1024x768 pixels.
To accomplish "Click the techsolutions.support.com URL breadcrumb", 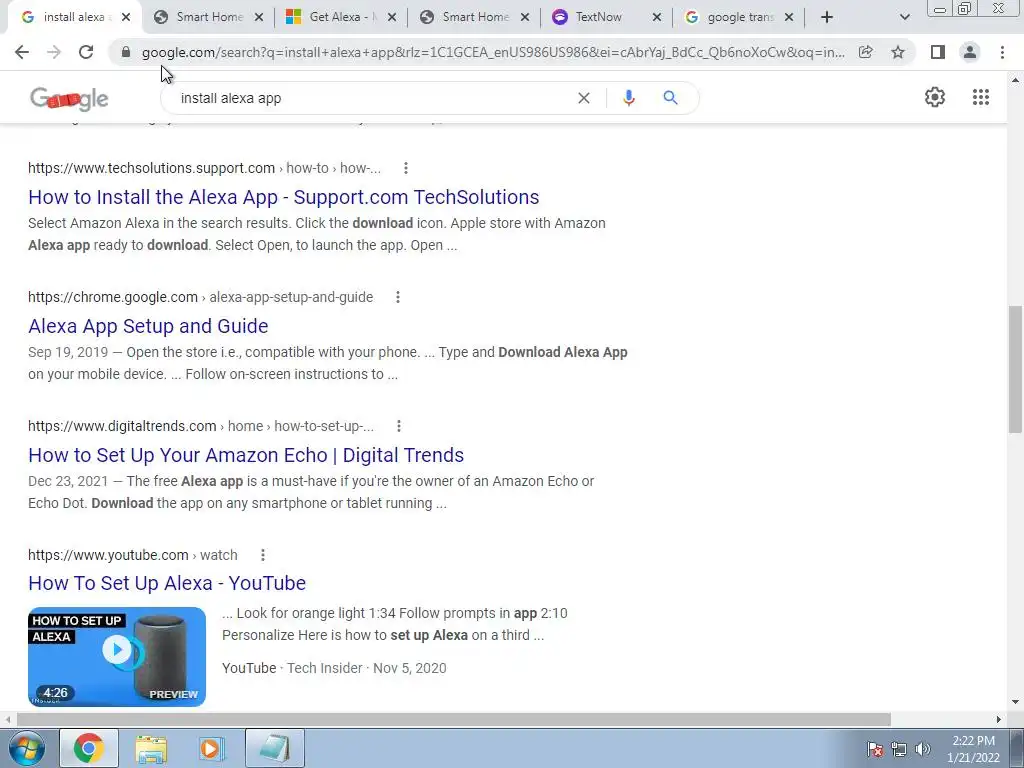I will coord(204,168).
